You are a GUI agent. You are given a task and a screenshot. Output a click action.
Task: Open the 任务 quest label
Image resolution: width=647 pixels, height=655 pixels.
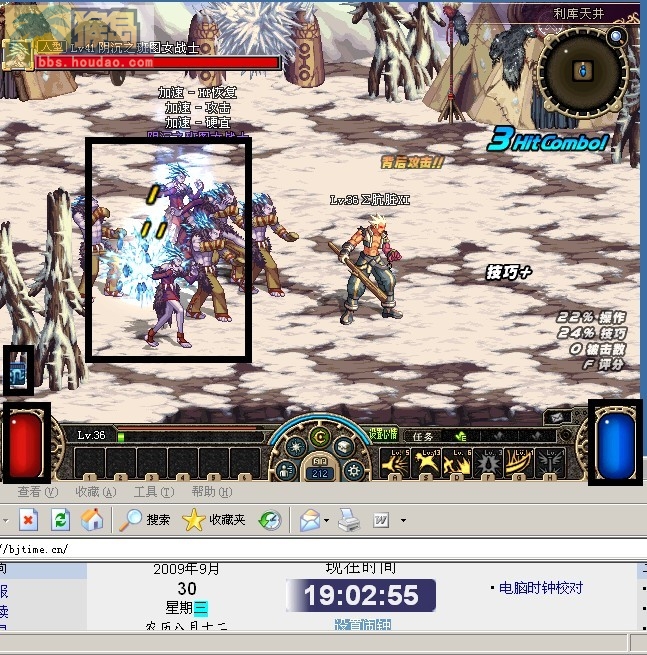pos(422,437)
